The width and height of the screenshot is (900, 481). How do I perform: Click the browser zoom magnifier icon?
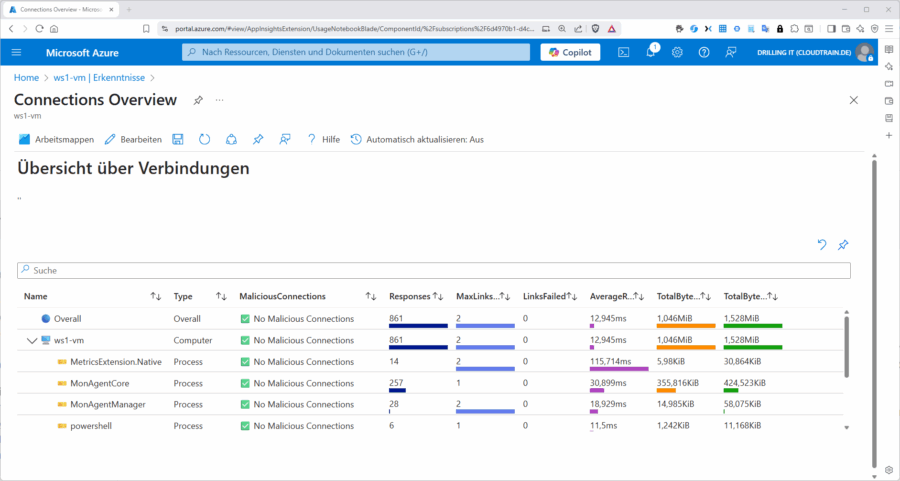pyautogui.click(x=562, y=29)
